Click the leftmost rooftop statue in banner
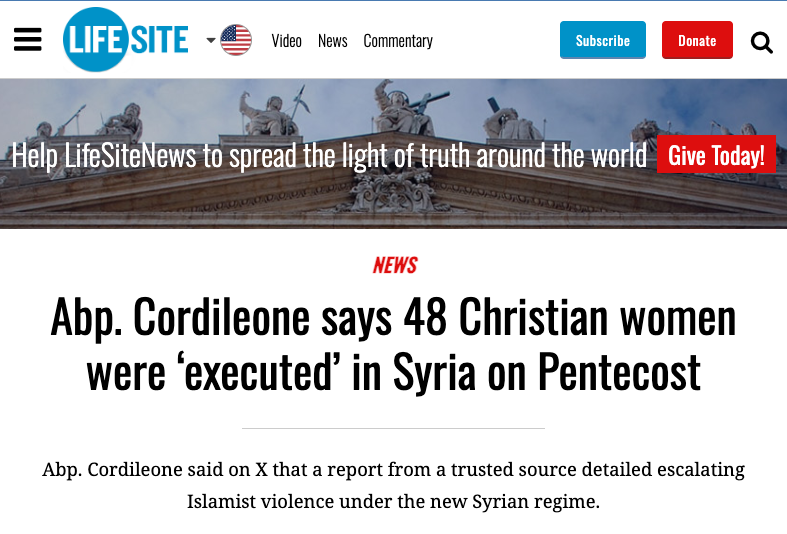 tap(44, 130)
